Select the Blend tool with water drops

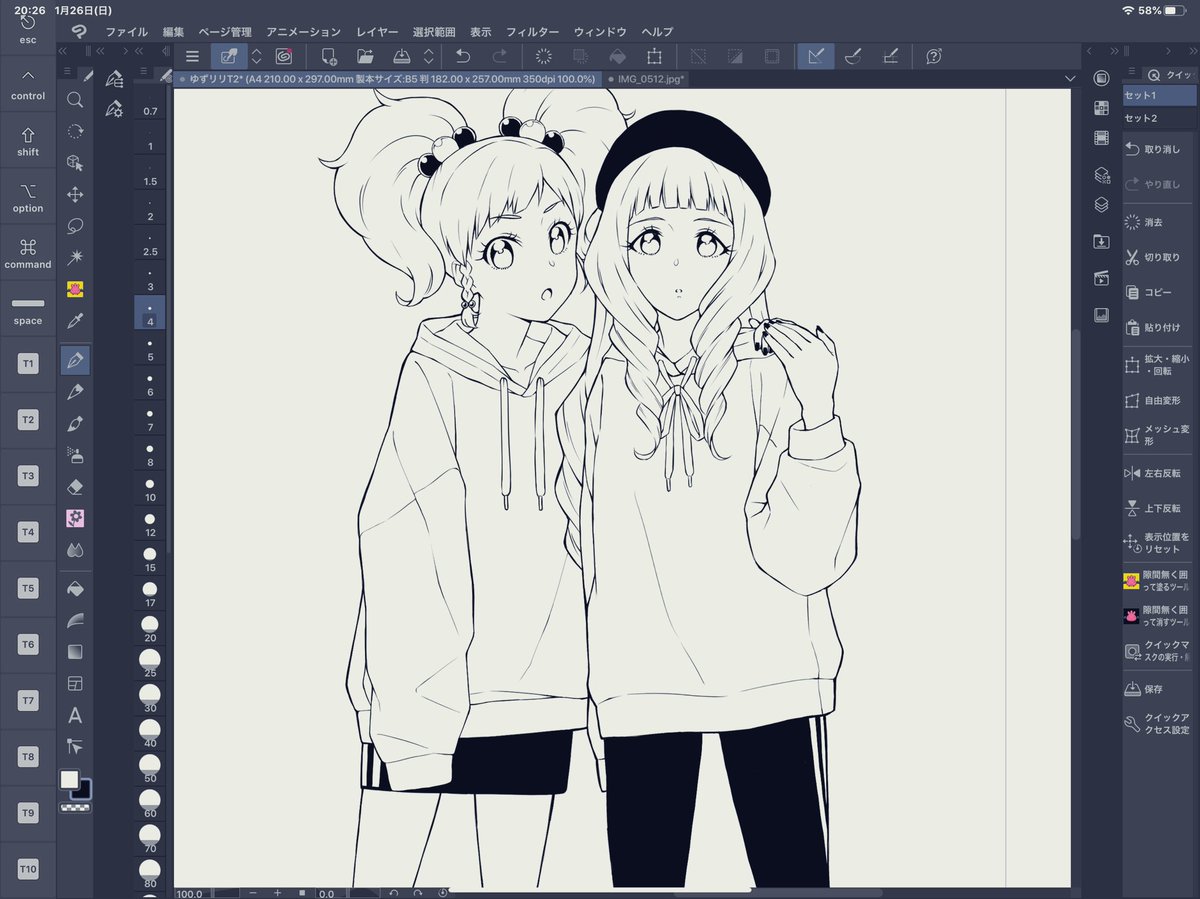75,550
